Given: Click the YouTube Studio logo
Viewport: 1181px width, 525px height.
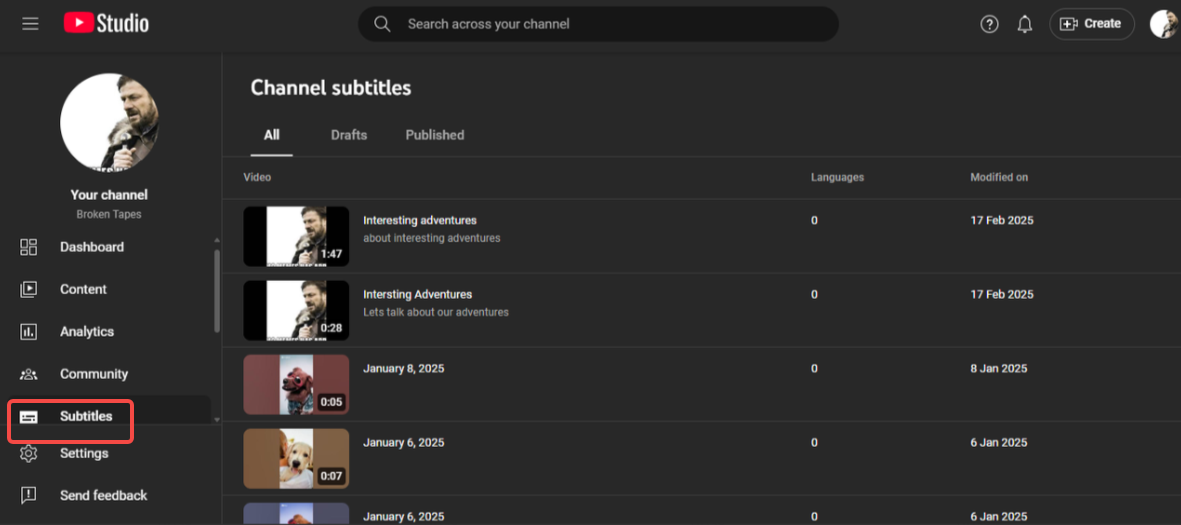Looking at the screenshot, I should [x=106, y=23].
